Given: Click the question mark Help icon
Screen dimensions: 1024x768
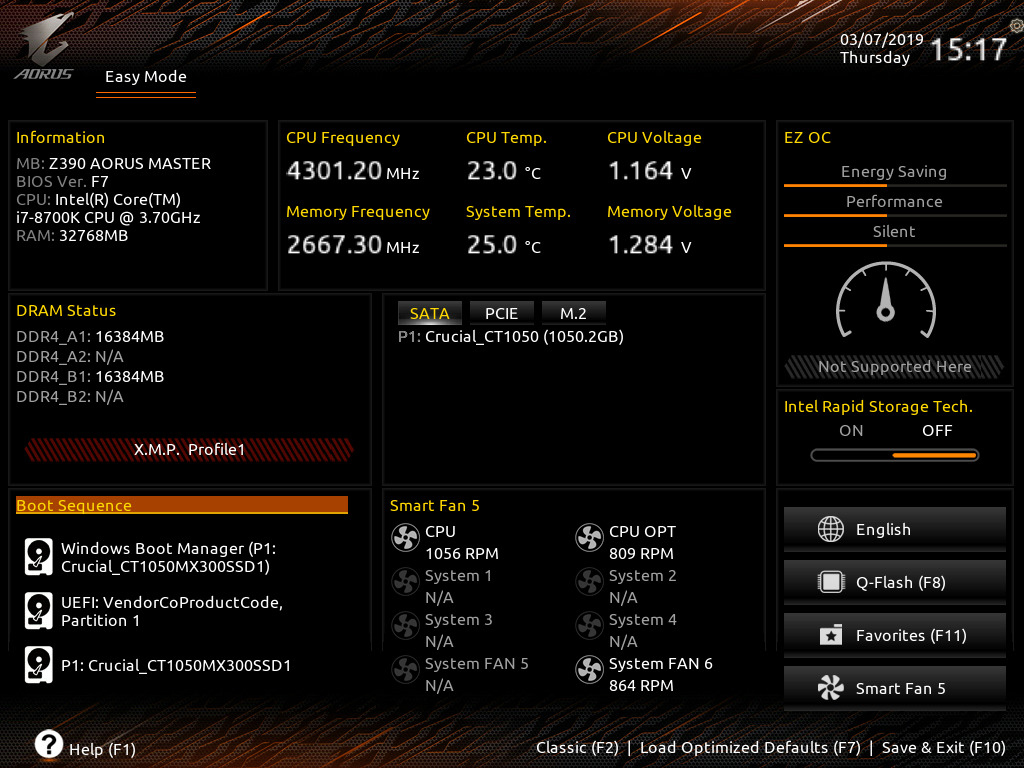Looking at the screenshot, I should click(x=49, y=744).
